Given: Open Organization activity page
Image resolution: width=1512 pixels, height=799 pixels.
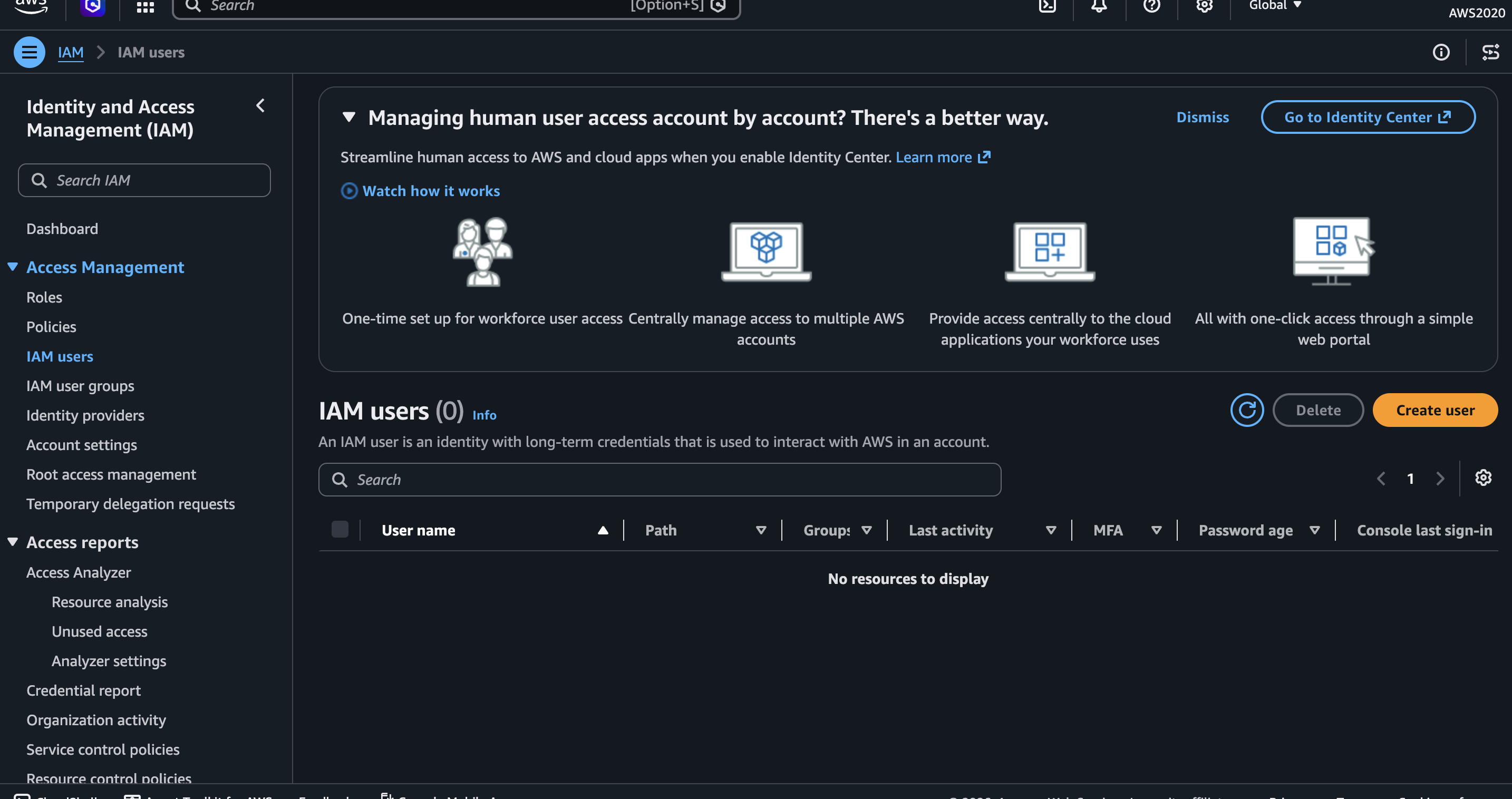Looking at the screenshot, I should [96, 720].
